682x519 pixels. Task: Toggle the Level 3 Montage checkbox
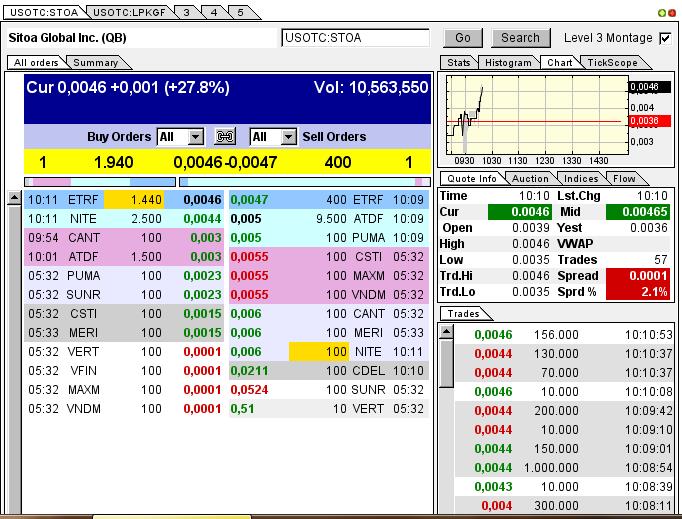click(x=665, y=38)
